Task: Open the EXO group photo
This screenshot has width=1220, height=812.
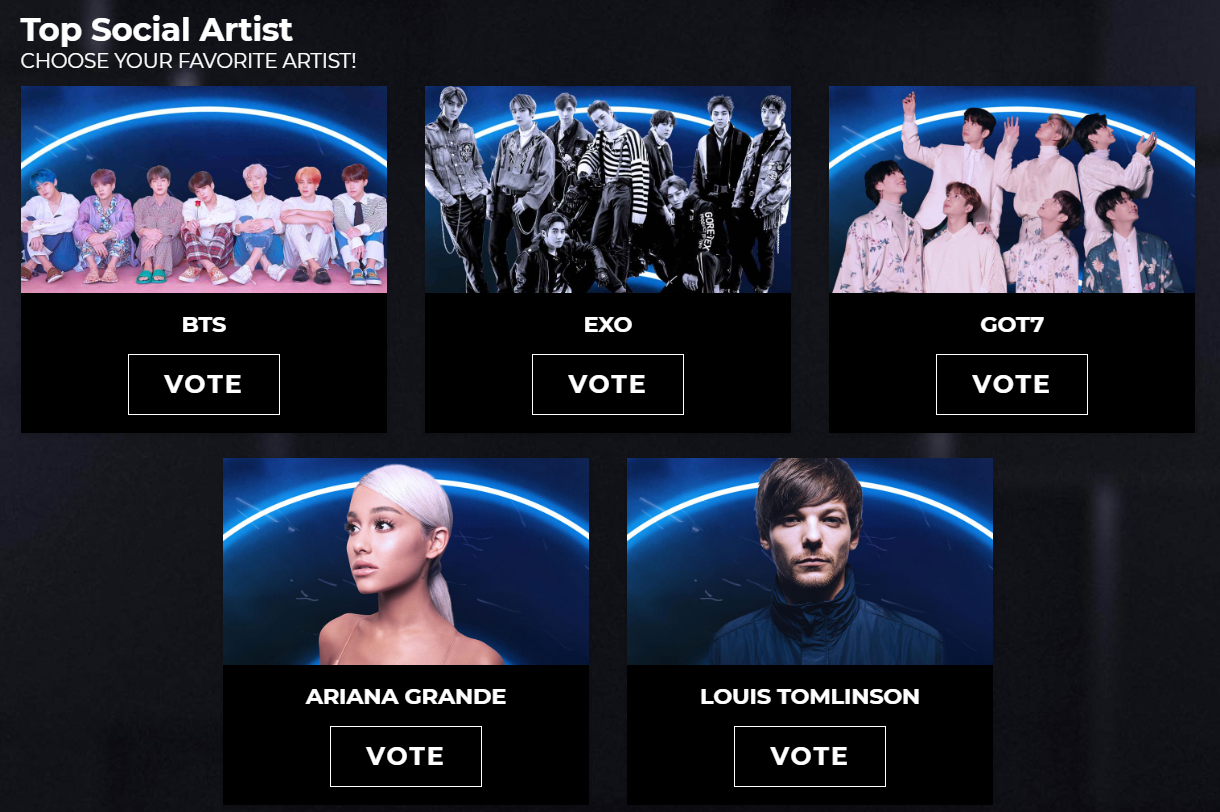Action: [x=608, y=189]
